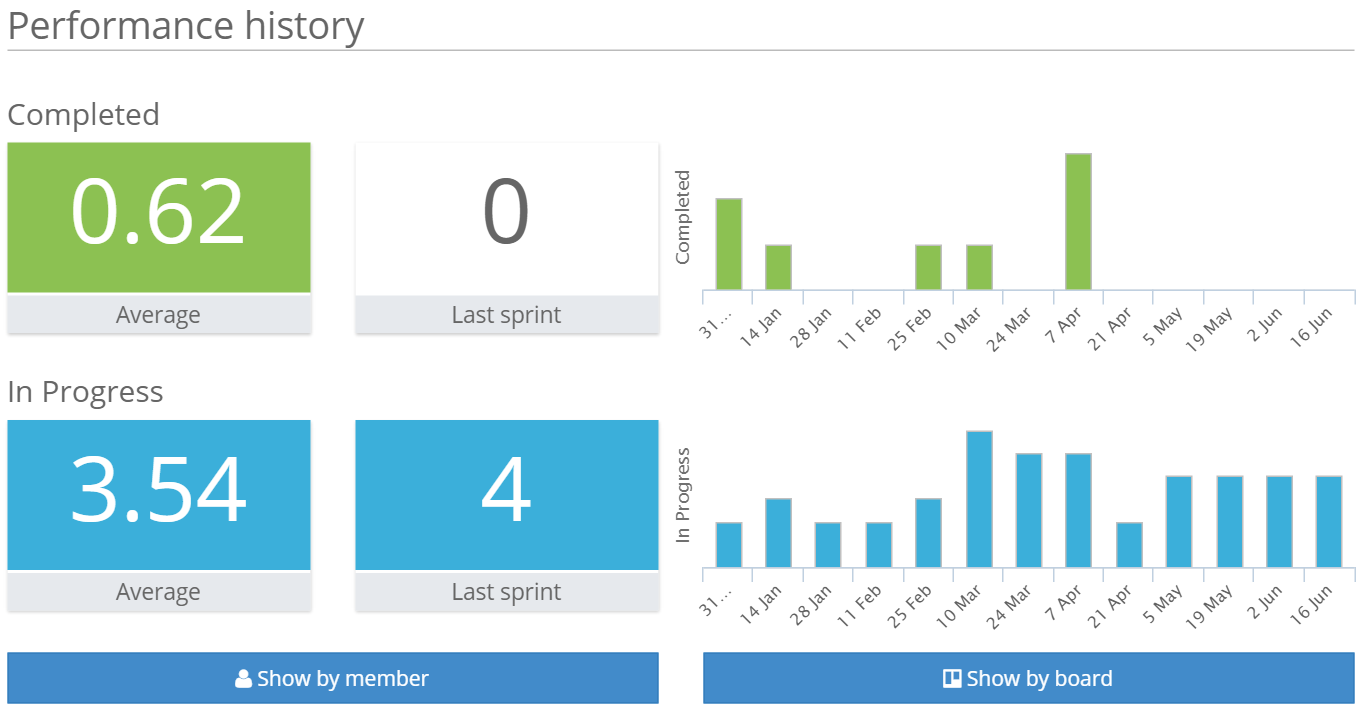Click the tallest 10 Mar In Progress bar
This screenshot has width=1368, height=714.
pos(979,499)
